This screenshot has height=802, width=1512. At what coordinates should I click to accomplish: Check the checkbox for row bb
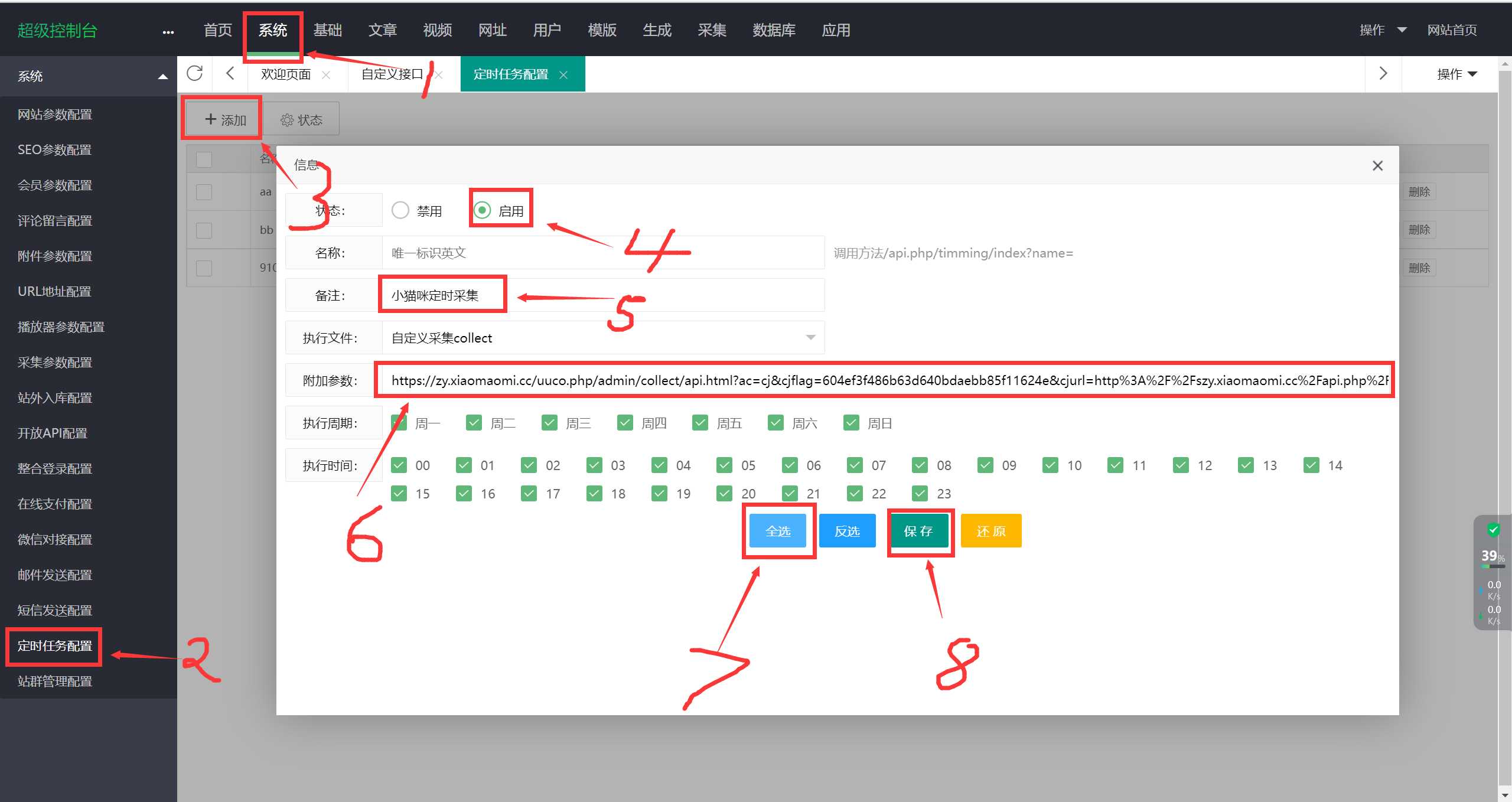click(x=204, y=230)
